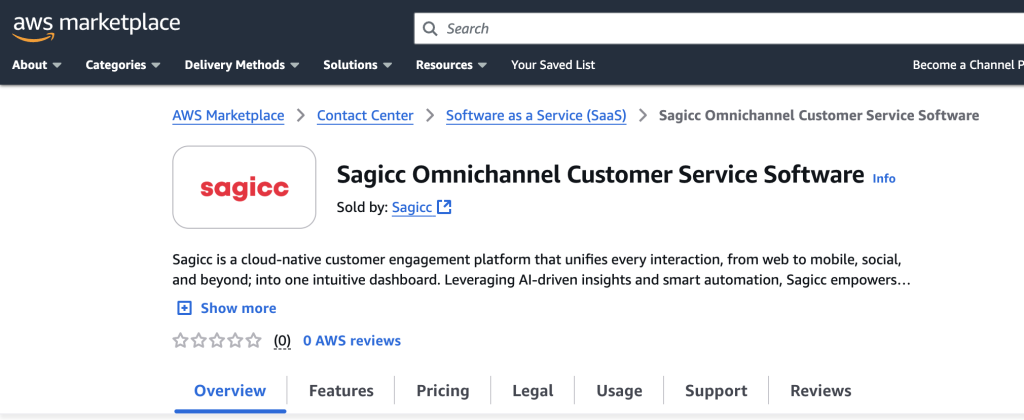Expand the About dropdown menu
The height and width of the screenshot is (420, 1024).
(x=36, y=65)
